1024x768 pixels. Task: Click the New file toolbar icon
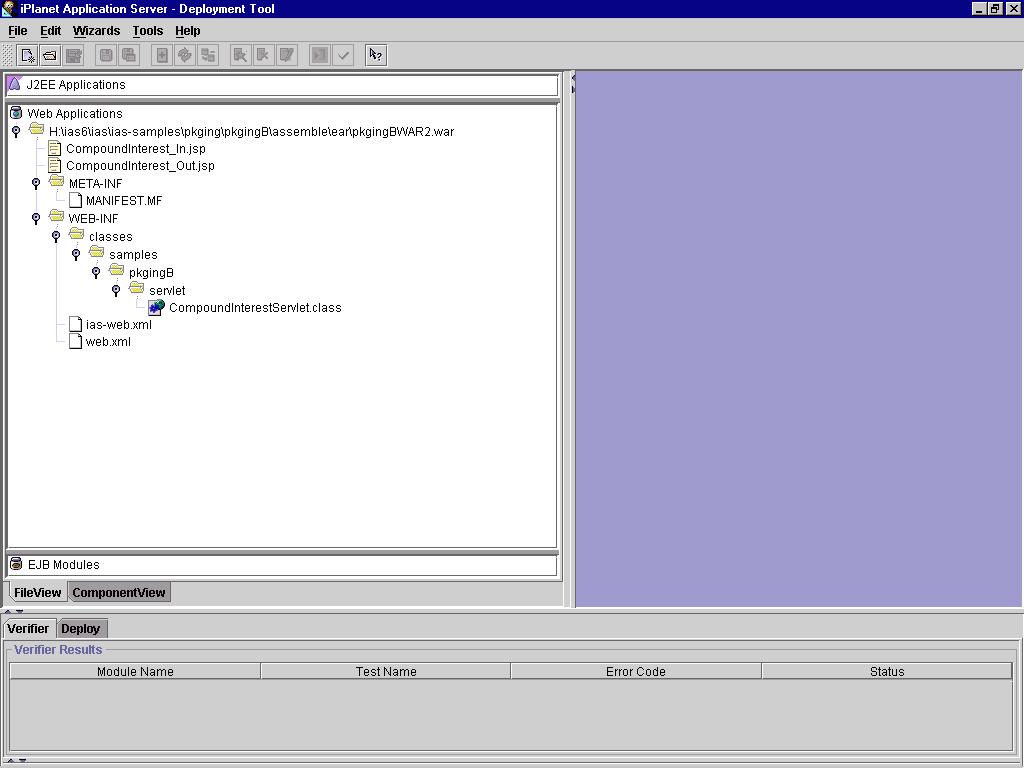tap(27, 56)
